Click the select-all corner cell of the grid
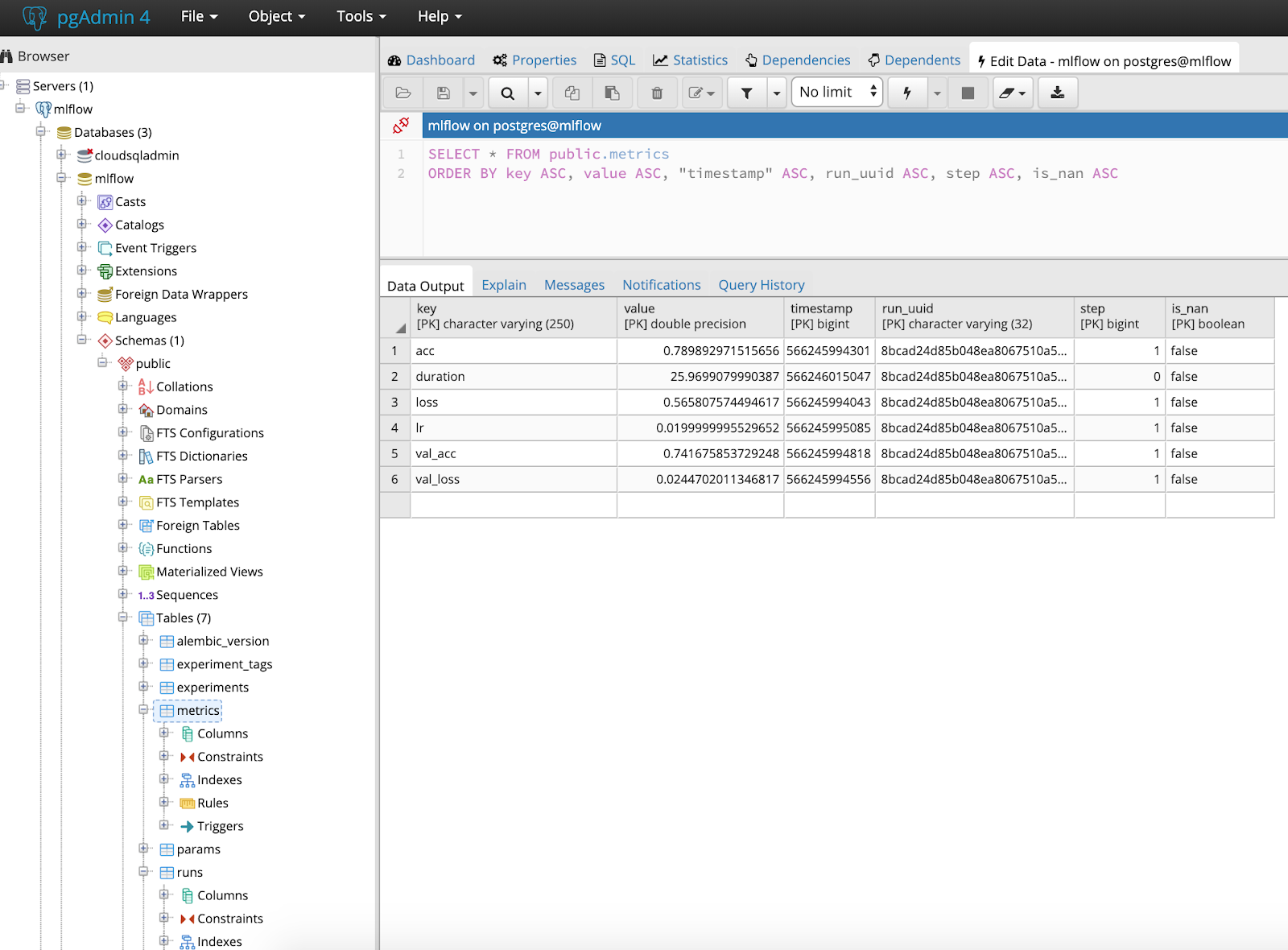Image resolution: width=1288 pixels, height=950 pixels. coord(395,317)
